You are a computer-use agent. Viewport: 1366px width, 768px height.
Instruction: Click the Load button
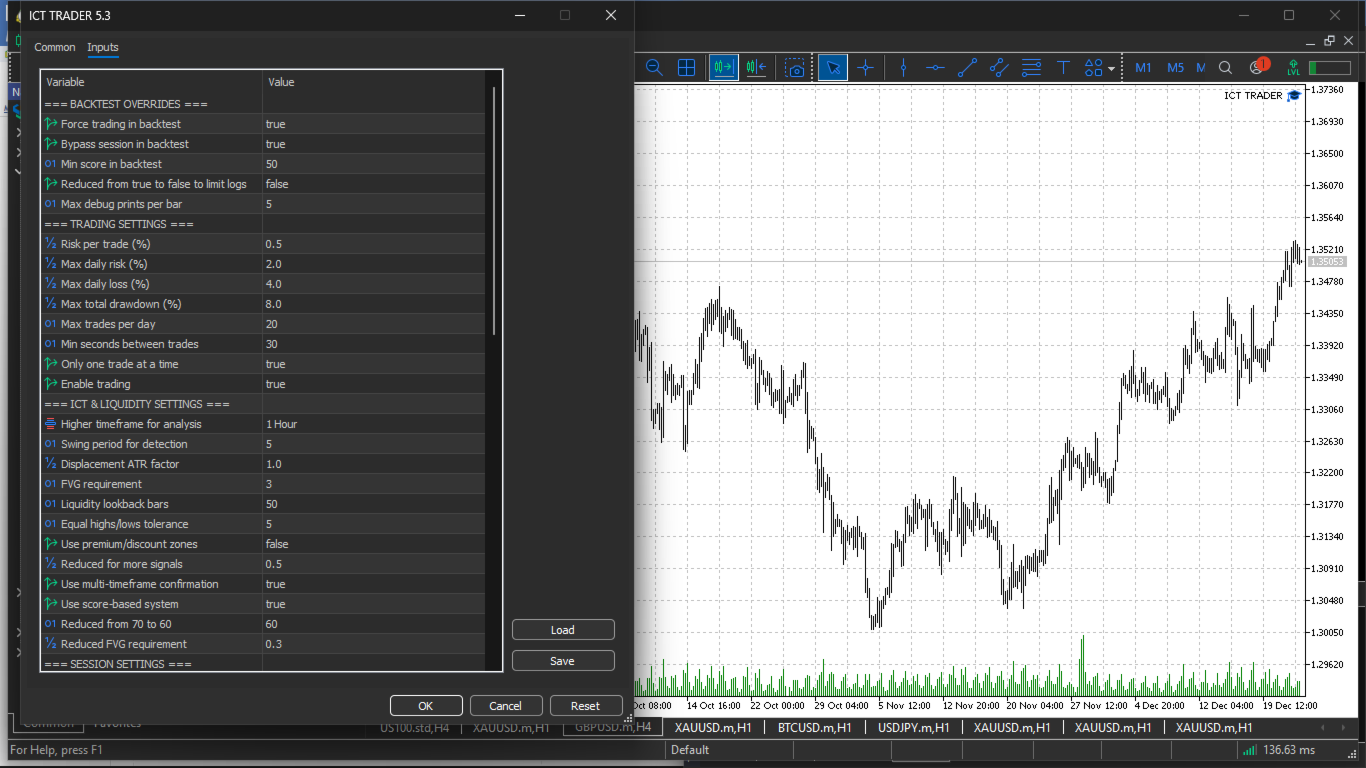(563, 630)
